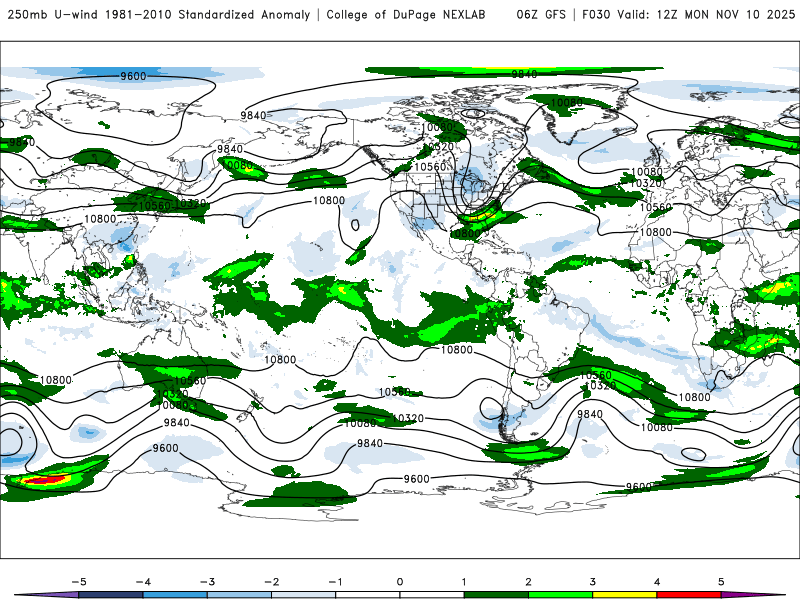Click the "-3" colorbar tick label

click(x=207, y=582)
